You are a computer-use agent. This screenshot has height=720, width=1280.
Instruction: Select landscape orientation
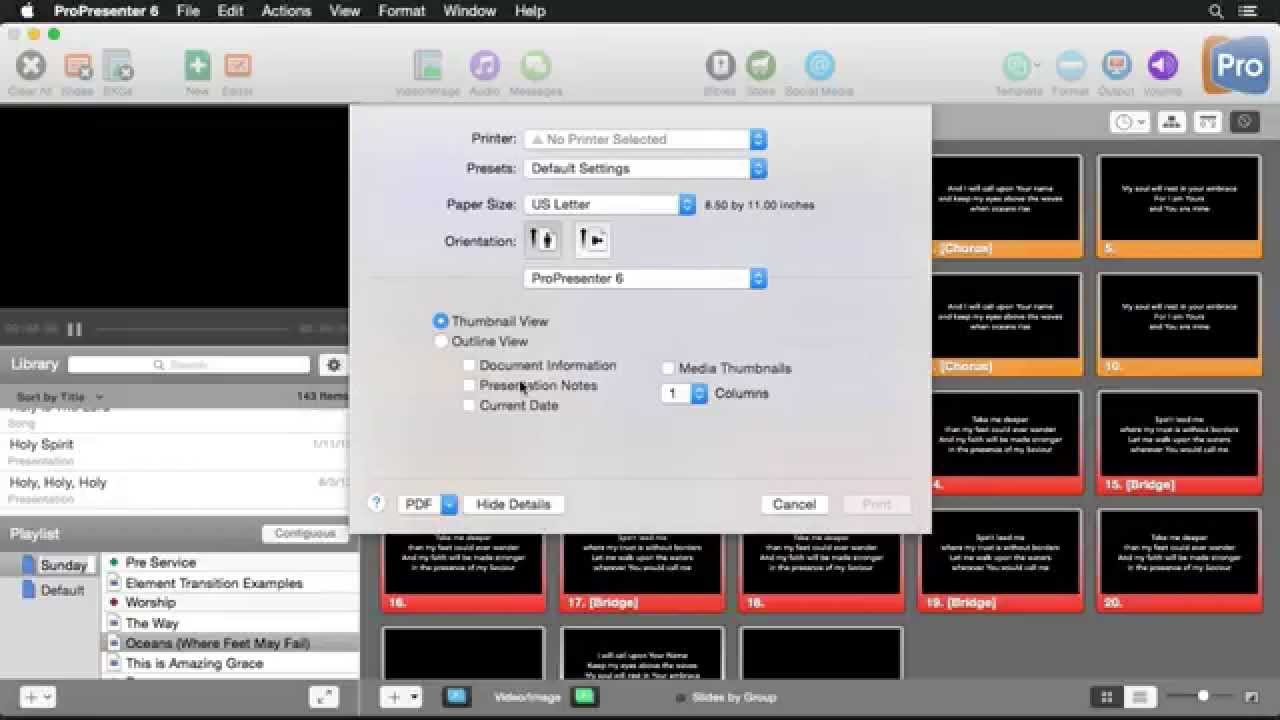tap(591, 240)
